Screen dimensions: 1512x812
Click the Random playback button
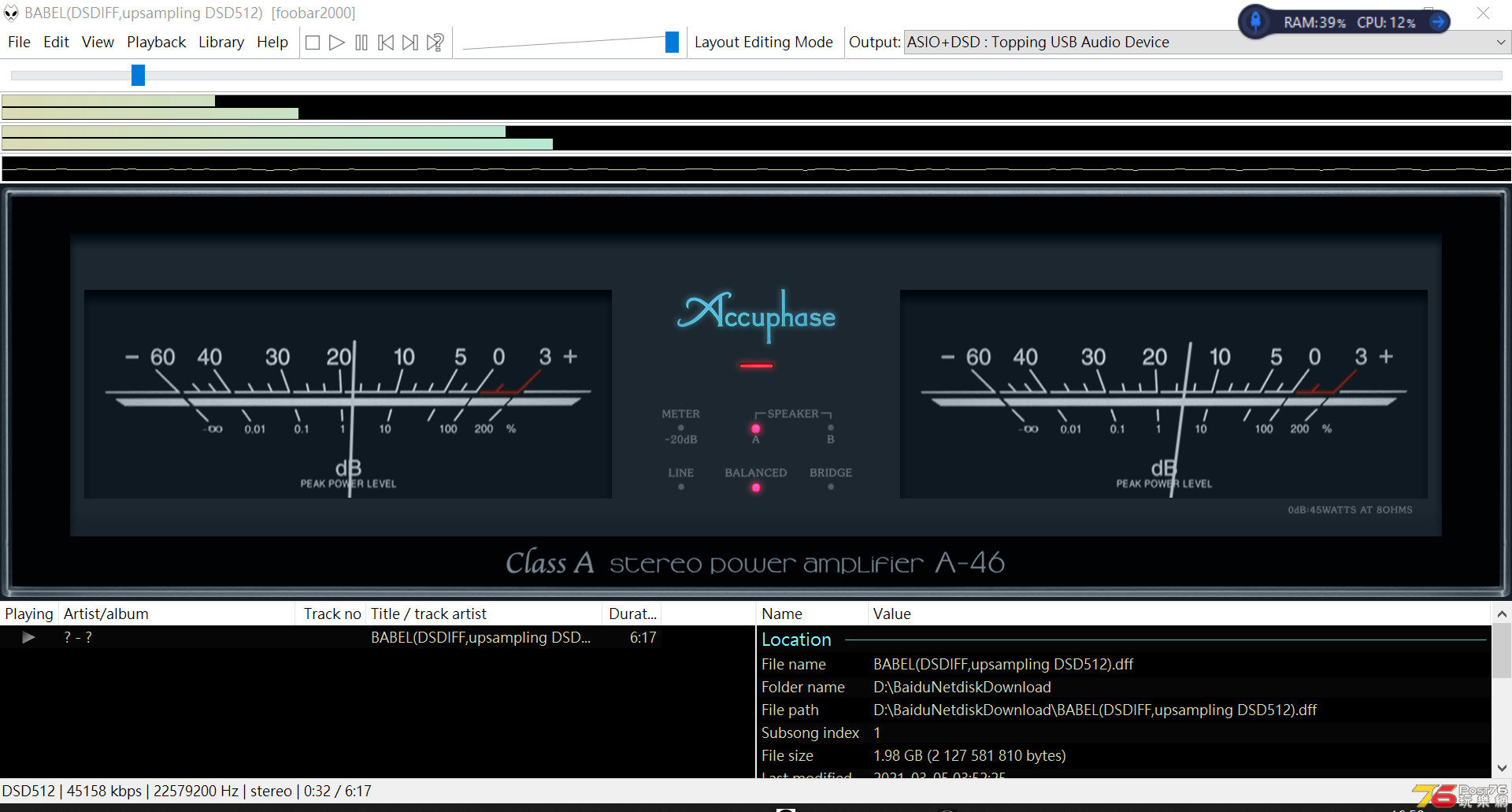pyautogui.click(x=435, y=43)
